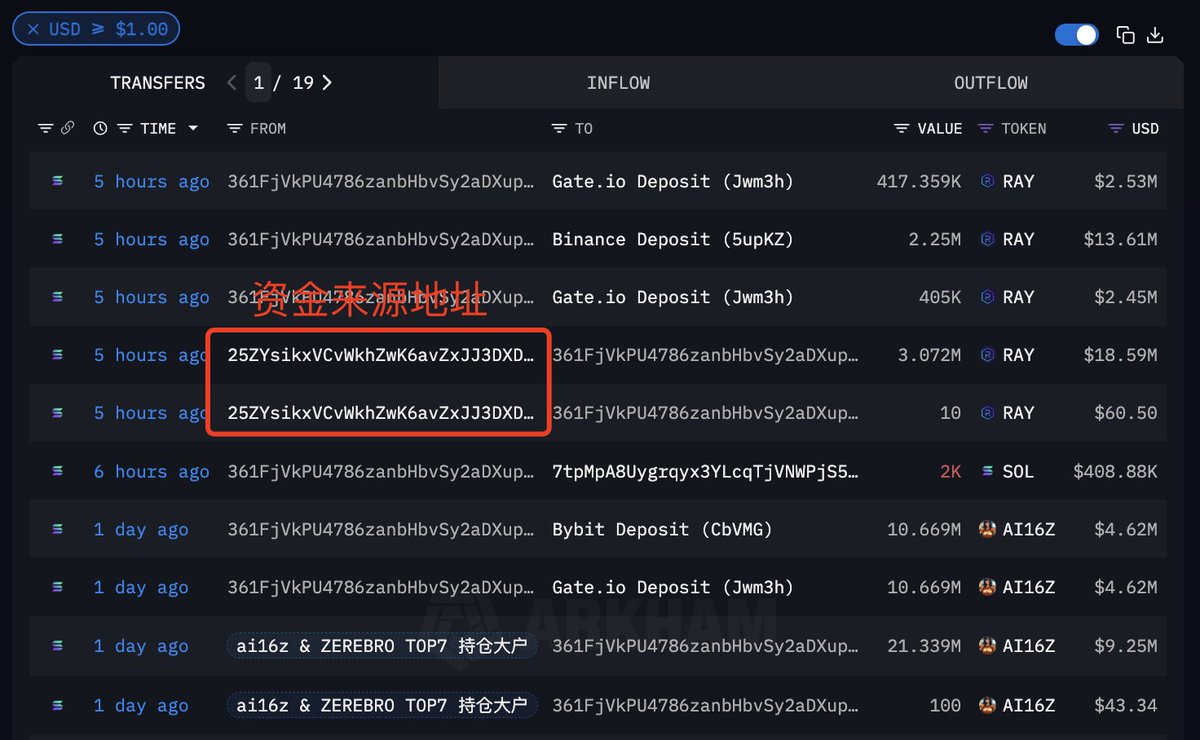Viewport: 1200px width, 740px height.
Task: Click the link icon in the table header
Action: point(67,128)
